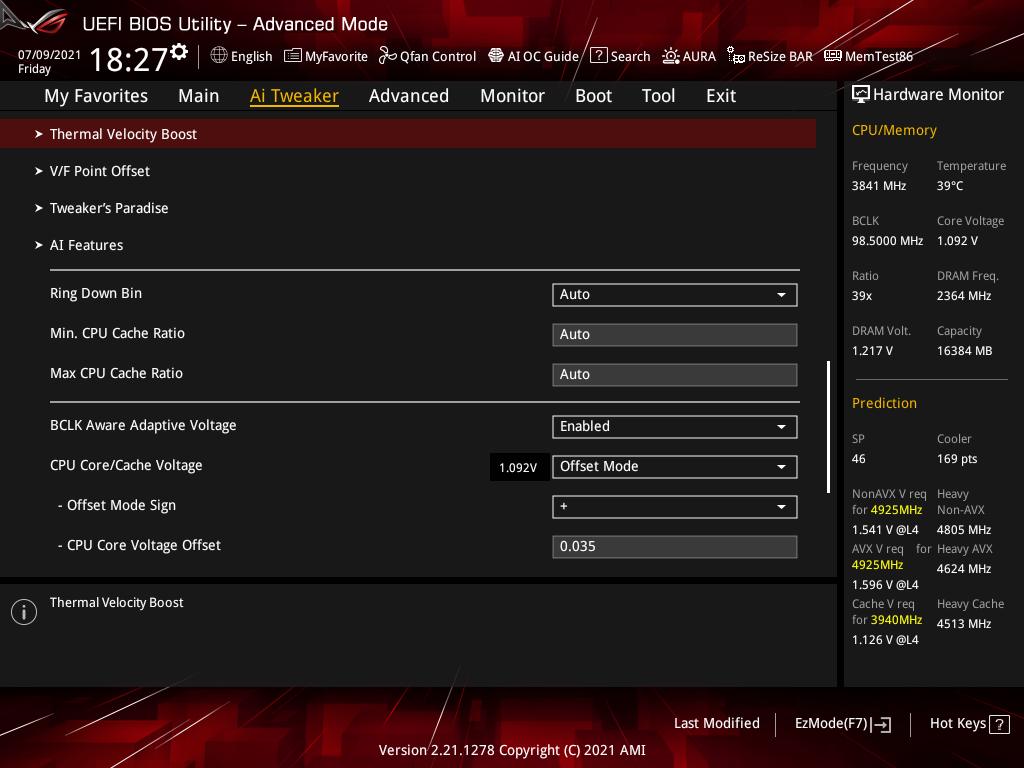
Task: Click the 16384 MB capacity value
Action: pyautogui.click(x=965, y=351)
